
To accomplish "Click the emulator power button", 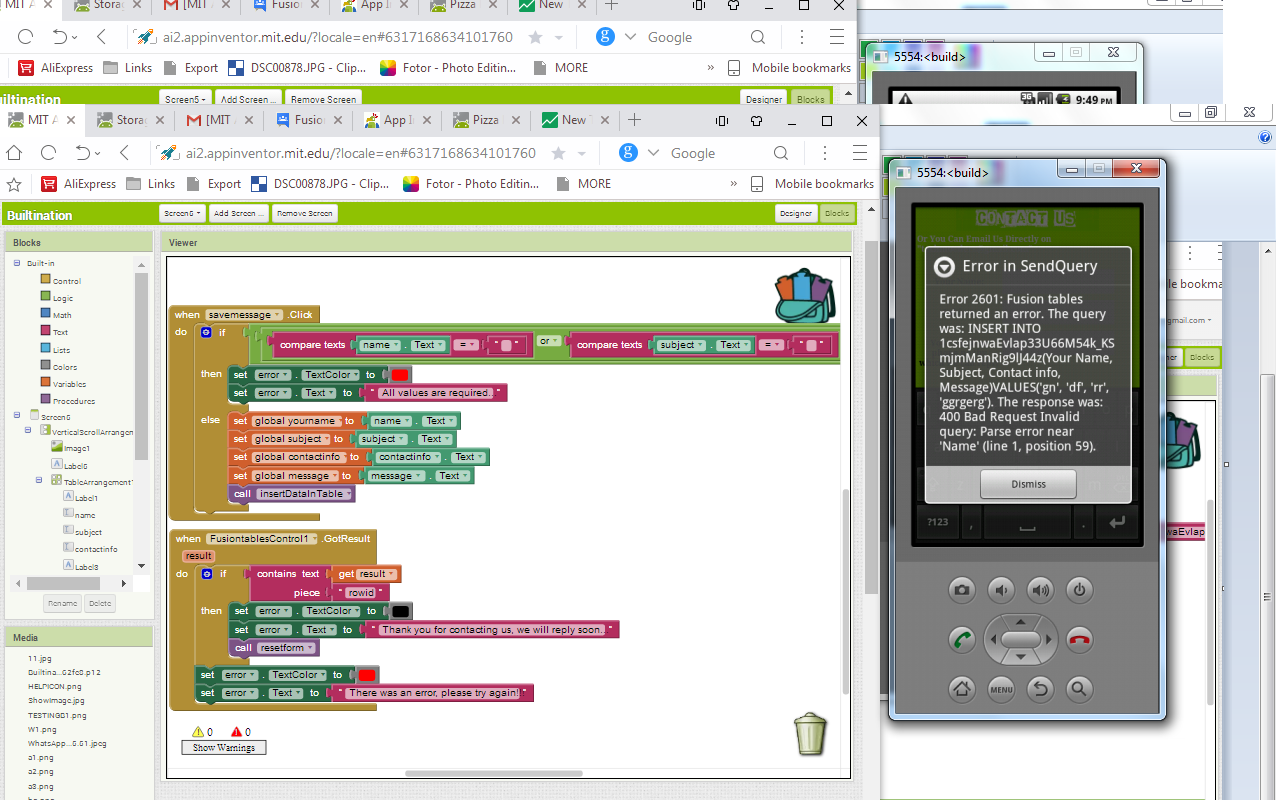I will 1079,590.
